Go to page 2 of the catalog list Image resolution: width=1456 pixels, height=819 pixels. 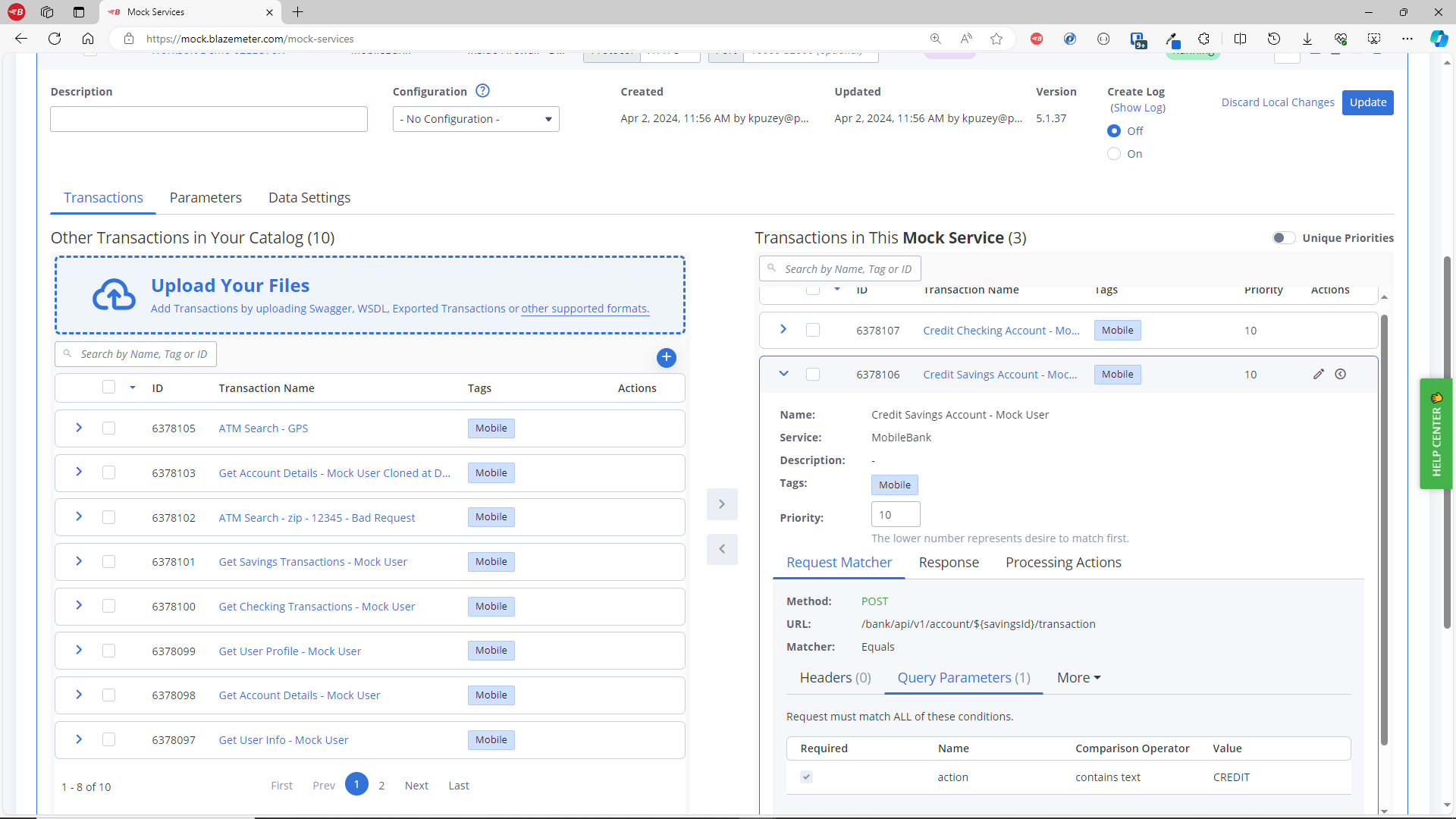pos(381,785)
